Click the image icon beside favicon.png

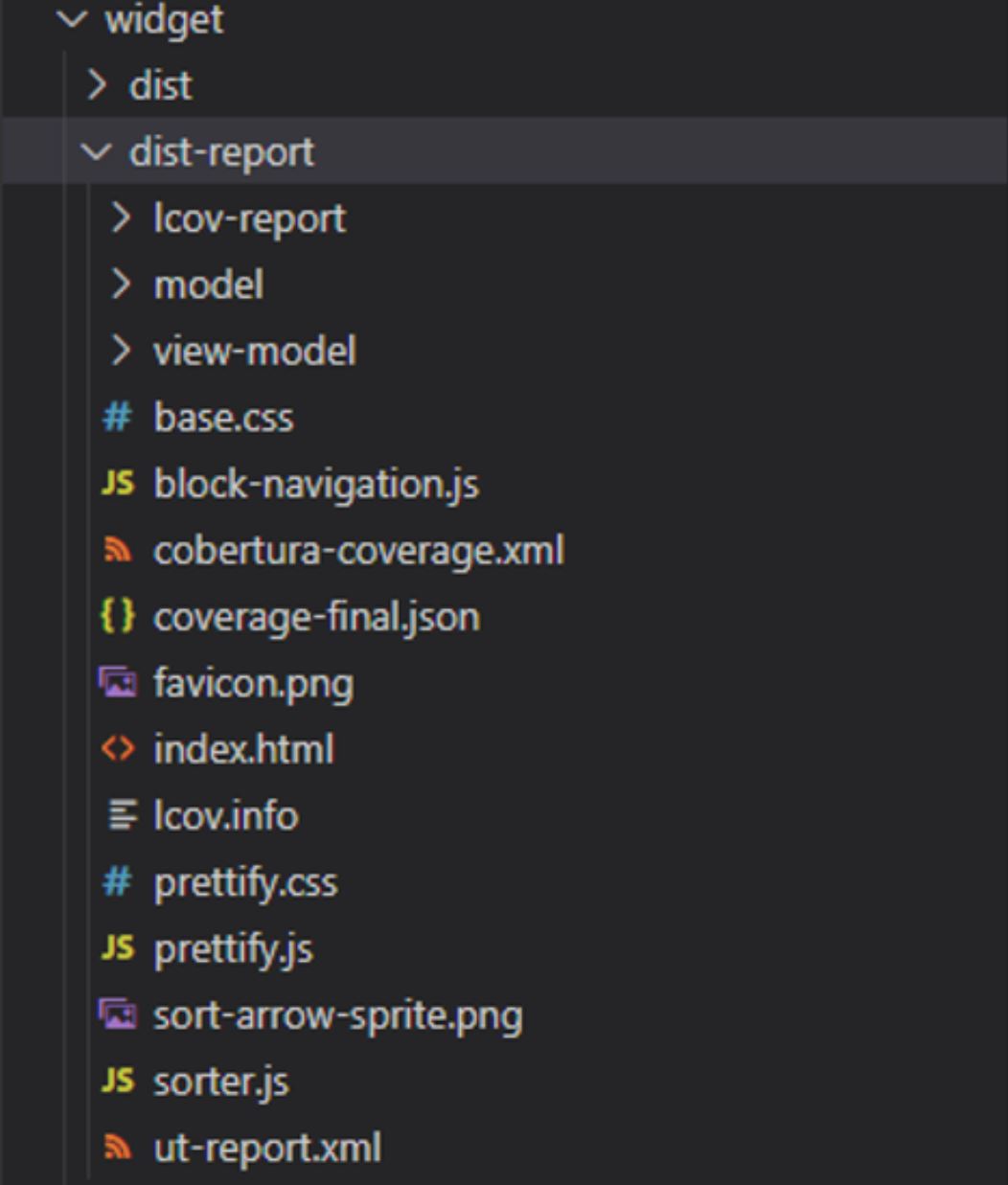coord(117,682)
